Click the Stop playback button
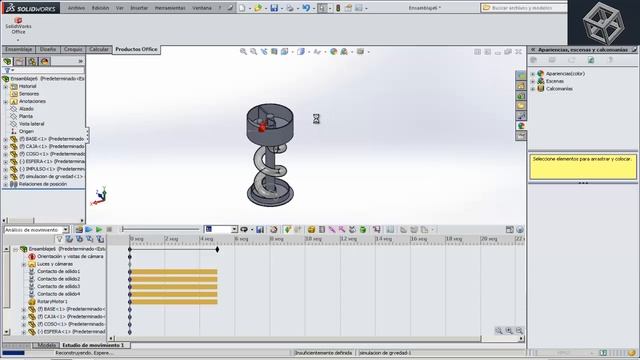The image size is (640, 360). 109,230
